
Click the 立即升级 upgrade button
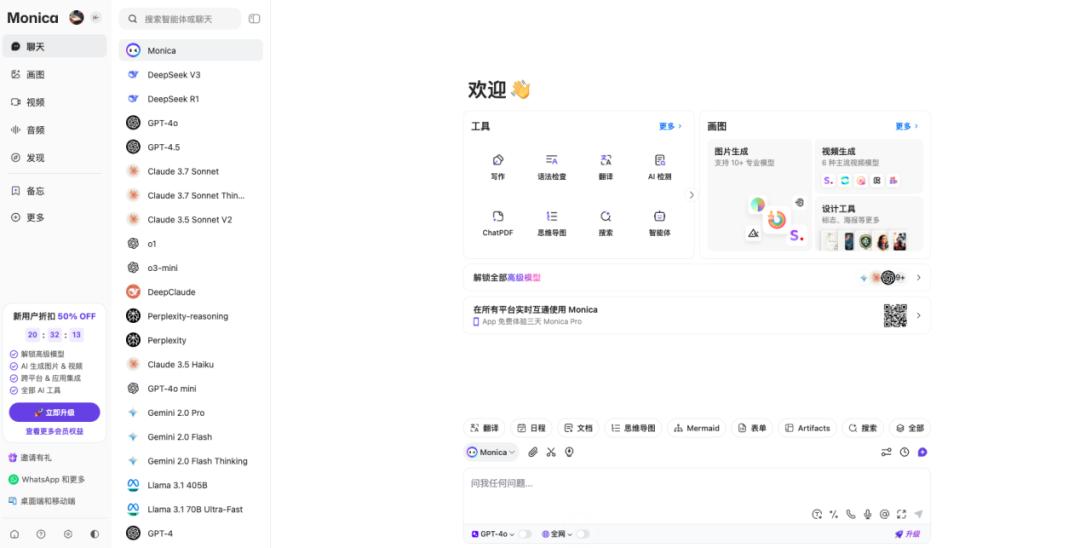pyautogui.click(x=54, y=412)
